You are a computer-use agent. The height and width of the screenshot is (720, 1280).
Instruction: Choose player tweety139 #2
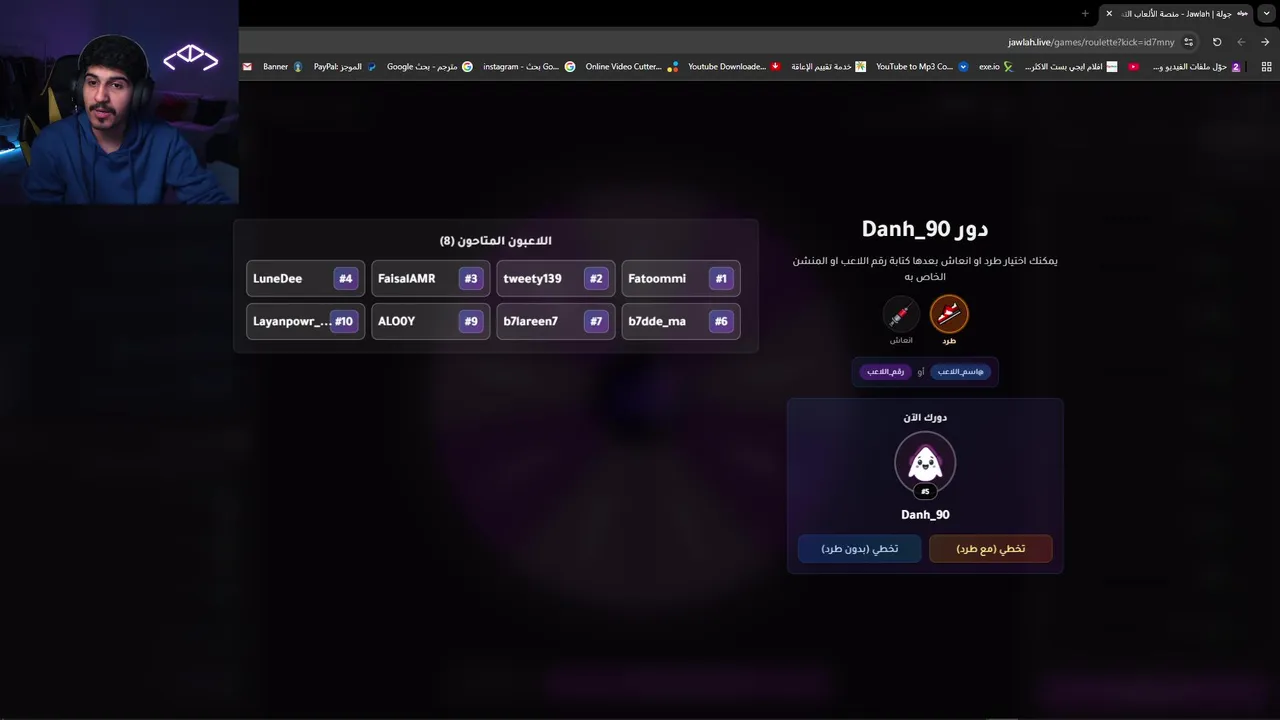pyautogui.click(x=556, y=279)
